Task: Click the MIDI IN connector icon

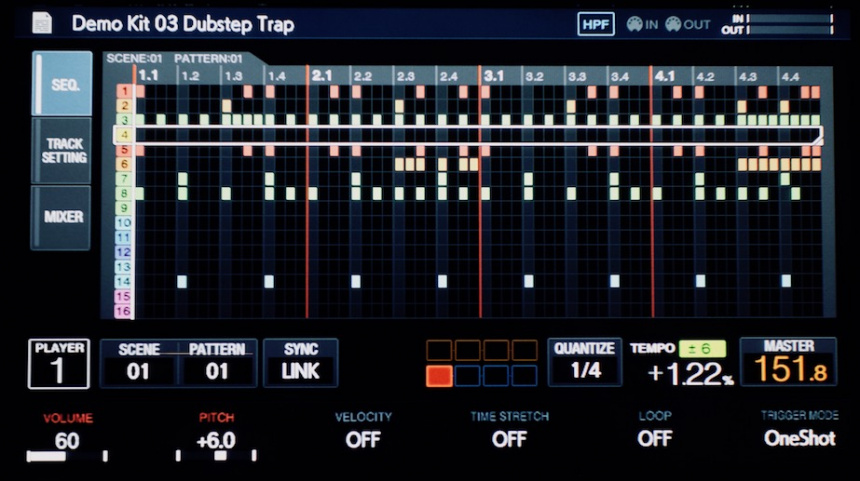Action: pyautogui.click(x=635, y=24)
